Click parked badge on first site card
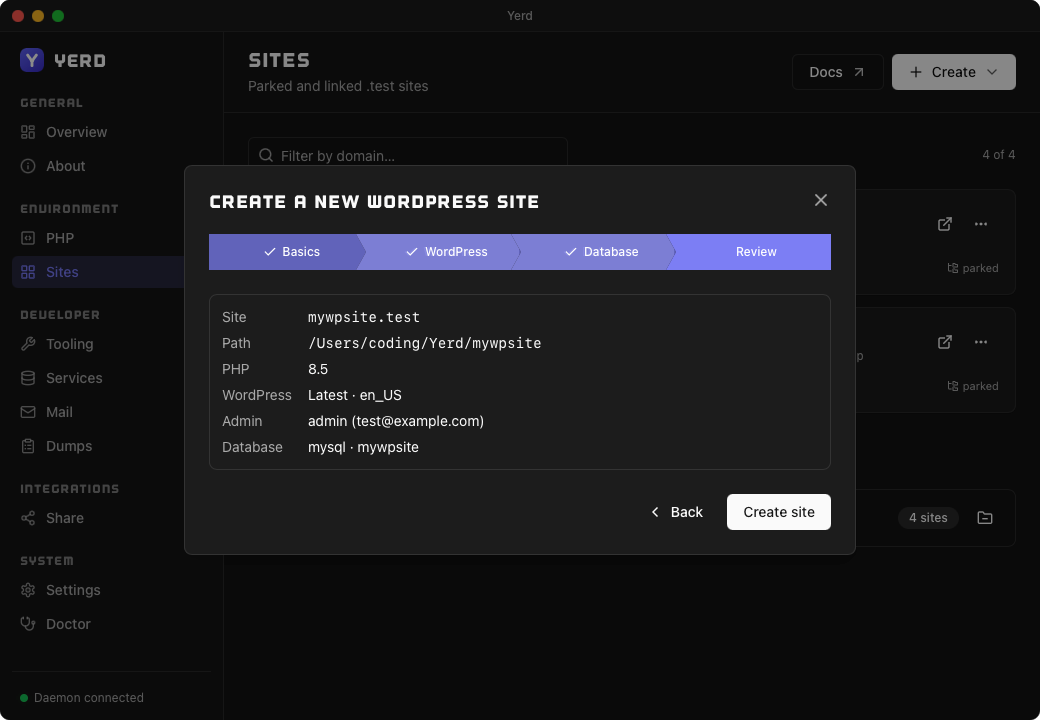 pos(972,268)
